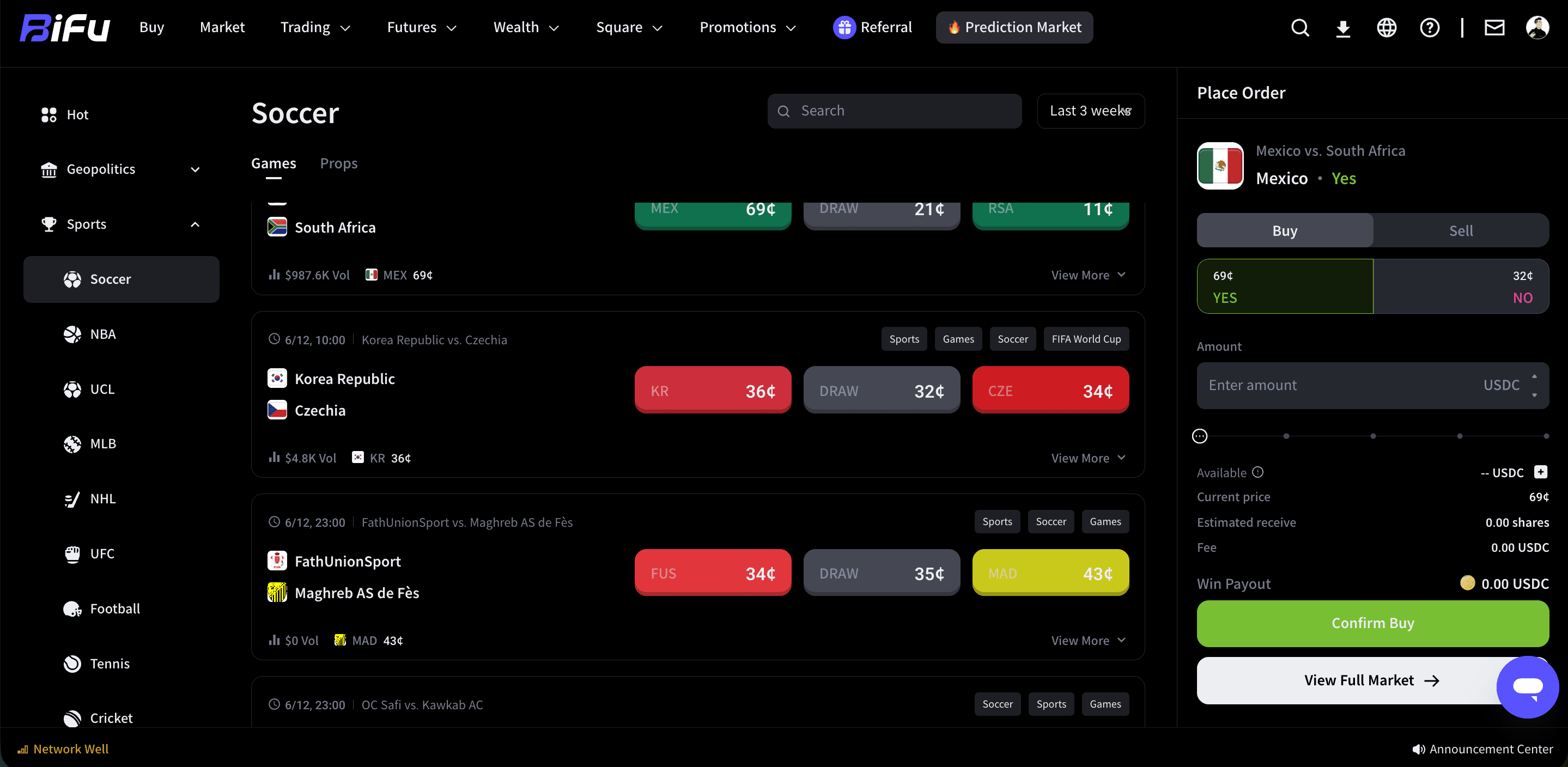Image resolution: width=1568 pixels, height=767 pixels.
Task: Focus the Enter amount field
Action: coord(1372,385)
